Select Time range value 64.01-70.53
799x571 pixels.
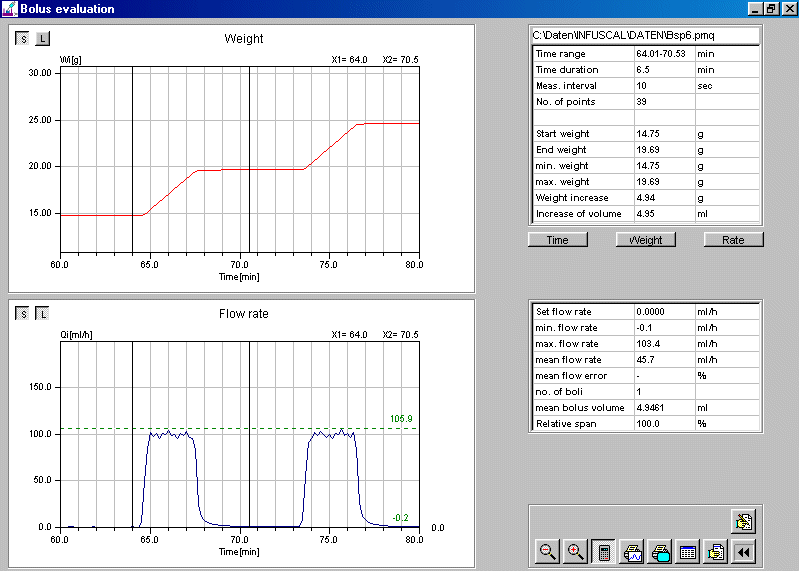661,54
